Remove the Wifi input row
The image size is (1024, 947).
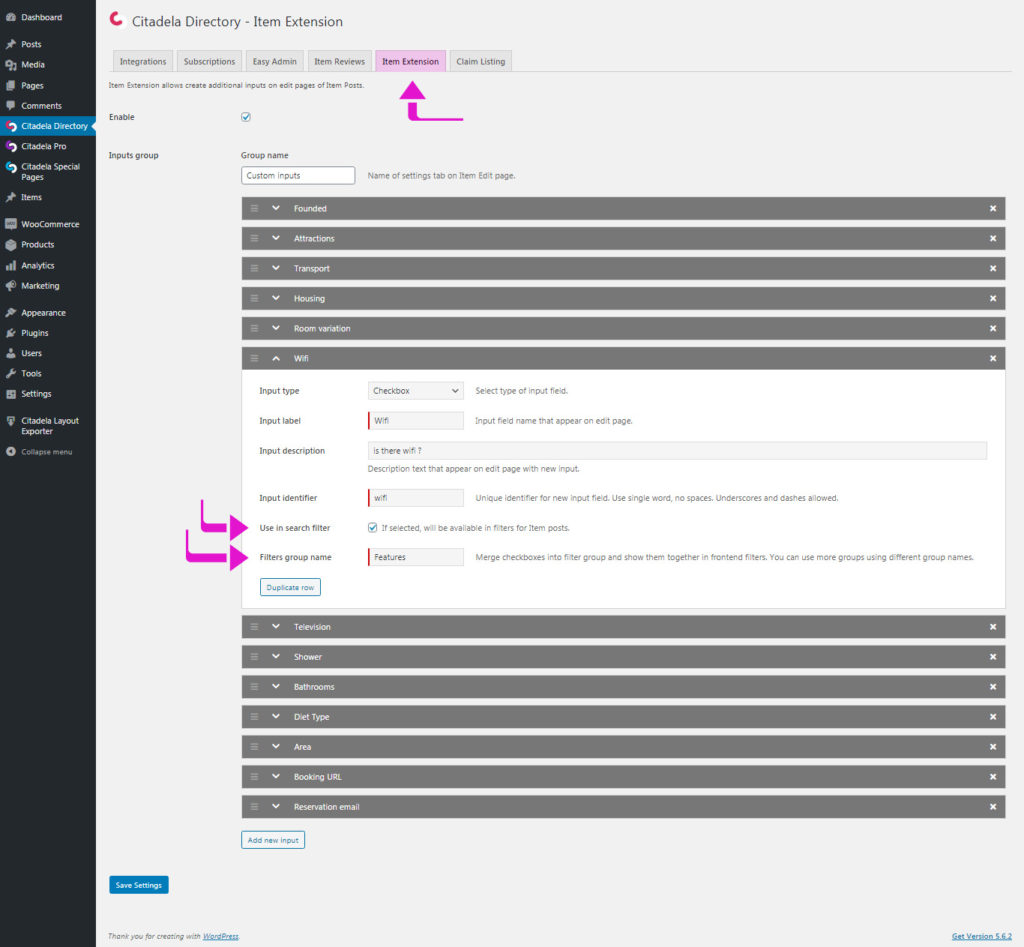(x=993, y=359)
